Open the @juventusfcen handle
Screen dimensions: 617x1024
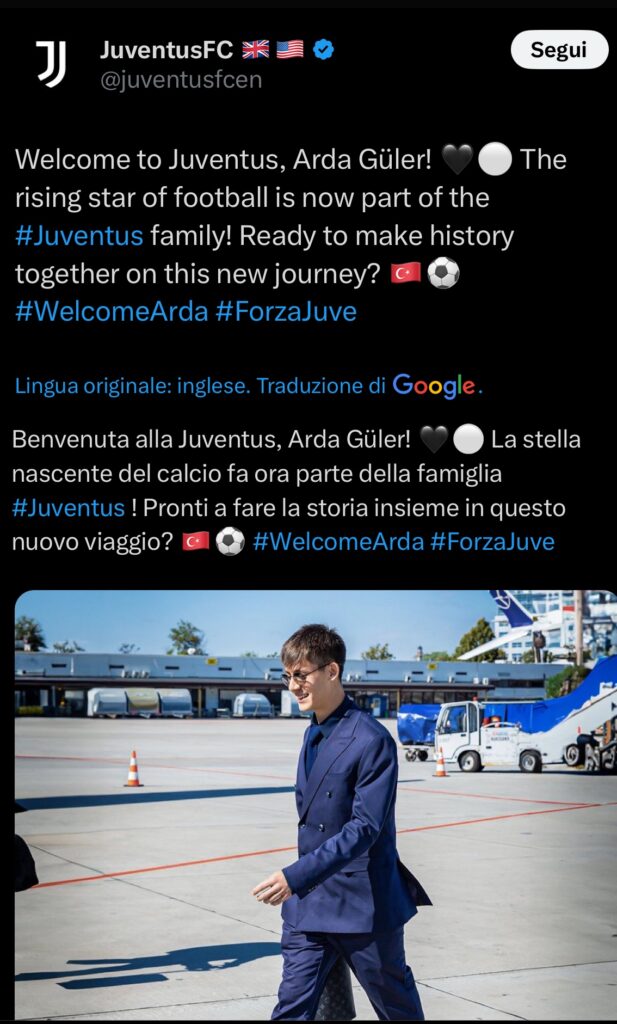[x=181, y=80]
